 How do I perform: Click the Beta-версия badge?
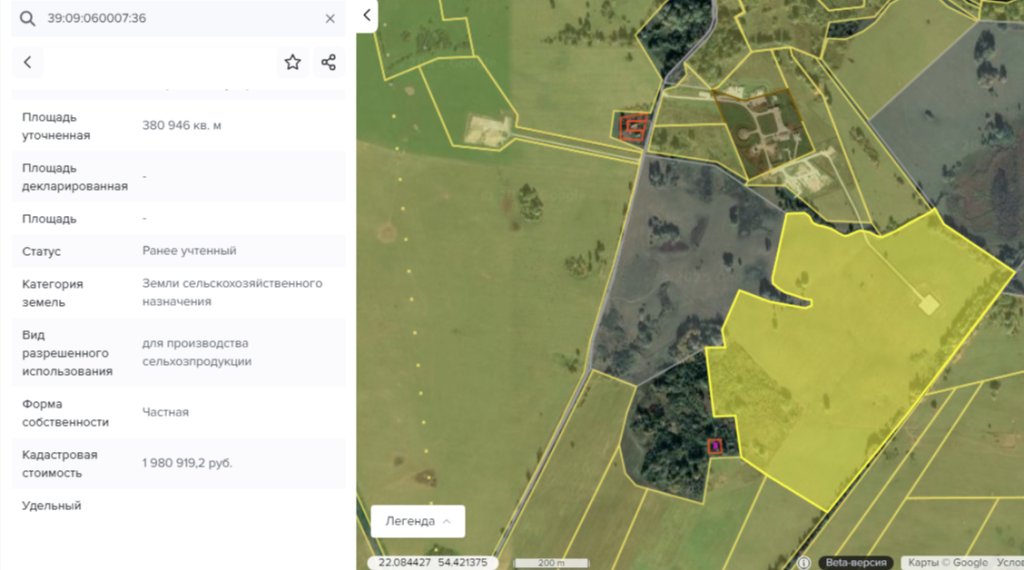pyautogui.click(x=856, y=562)
